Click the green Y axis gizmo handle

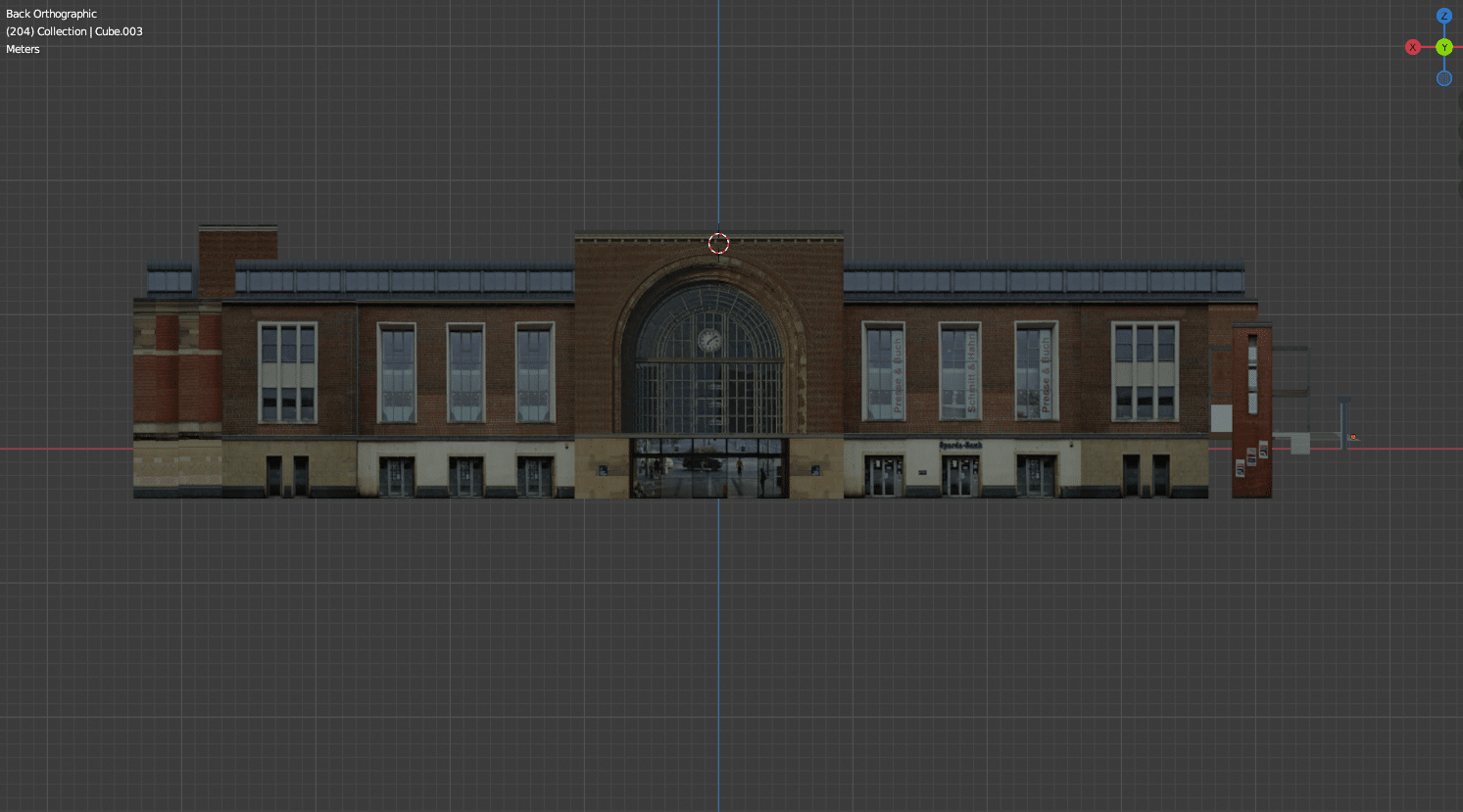pos(1443,47)
